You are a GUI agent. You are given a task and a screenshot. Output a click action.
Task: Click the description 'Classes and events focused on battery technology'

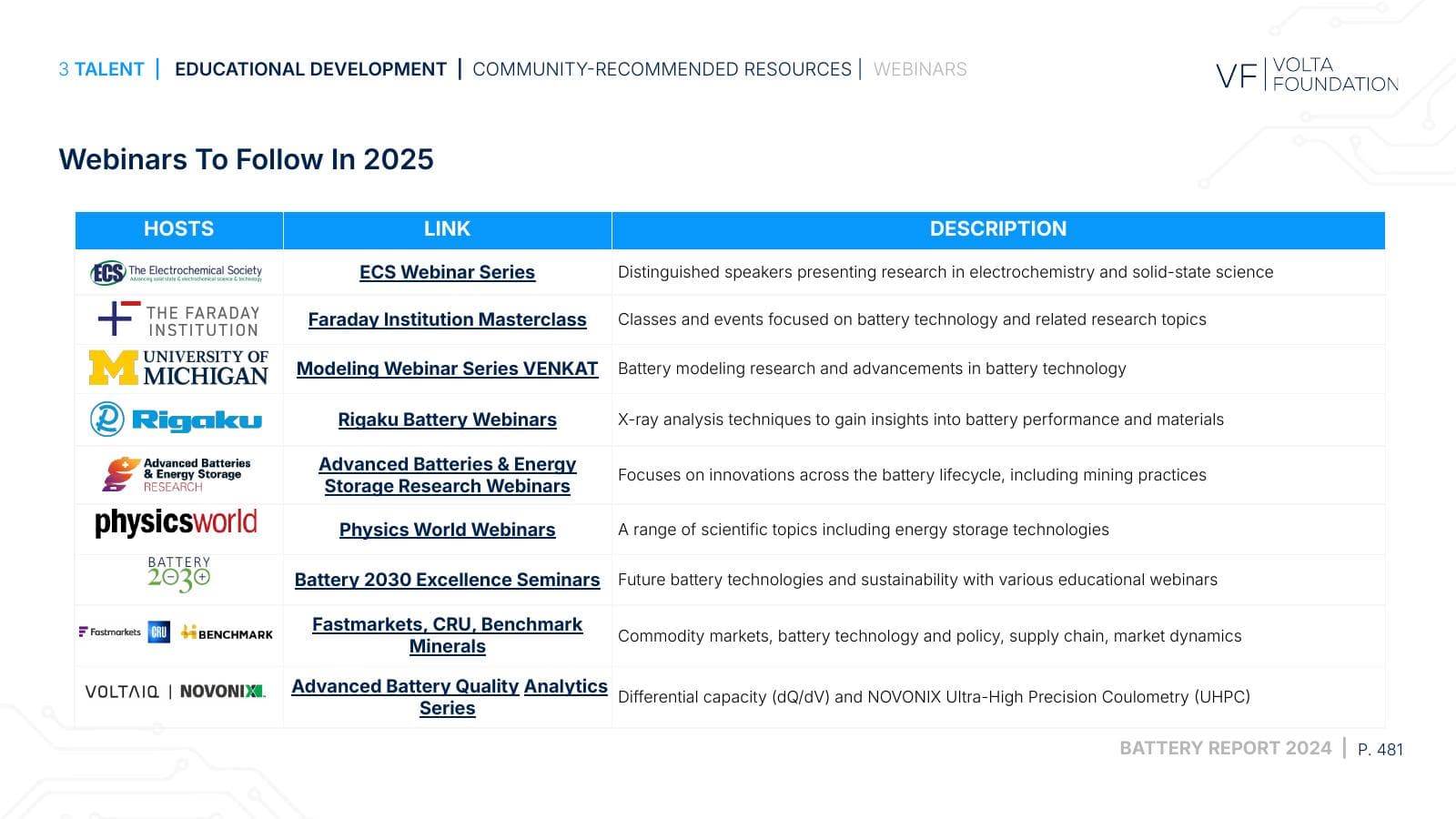(912, 319)
